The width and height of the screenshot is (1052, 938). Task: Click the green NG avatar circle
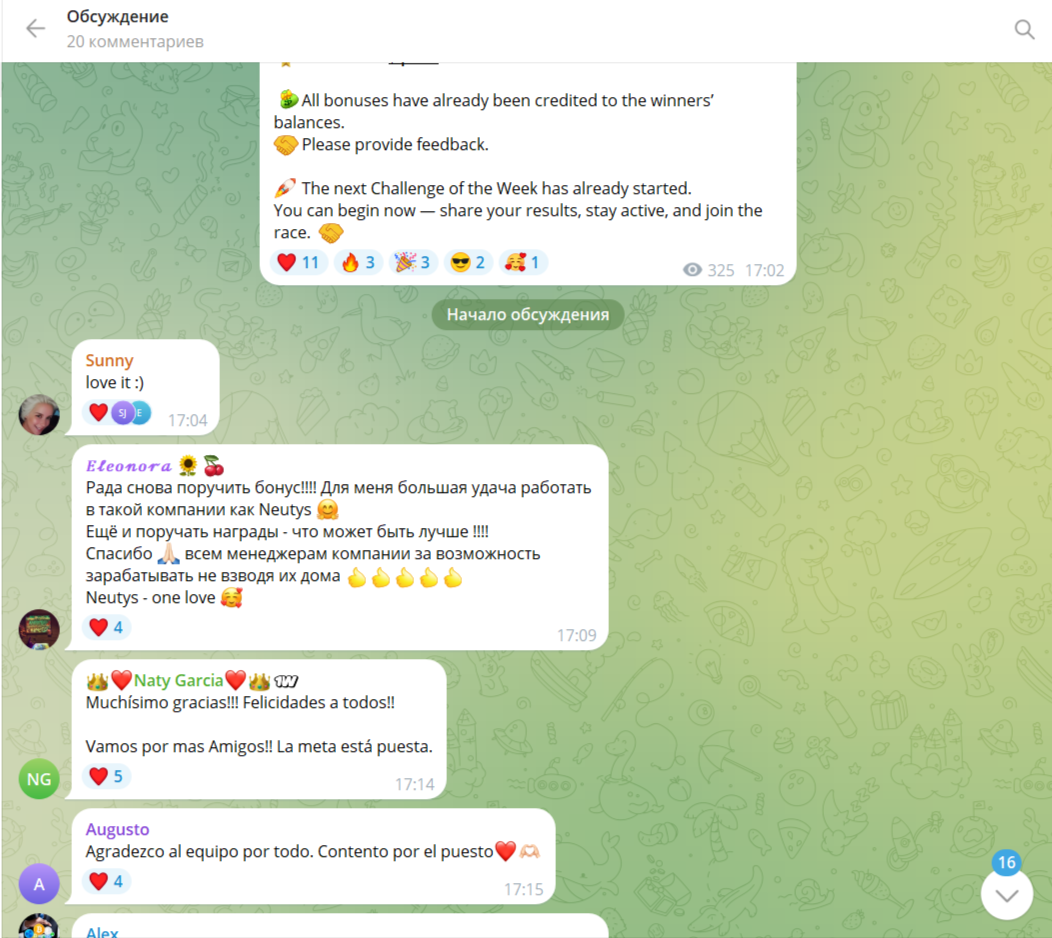tap(39, 778)
